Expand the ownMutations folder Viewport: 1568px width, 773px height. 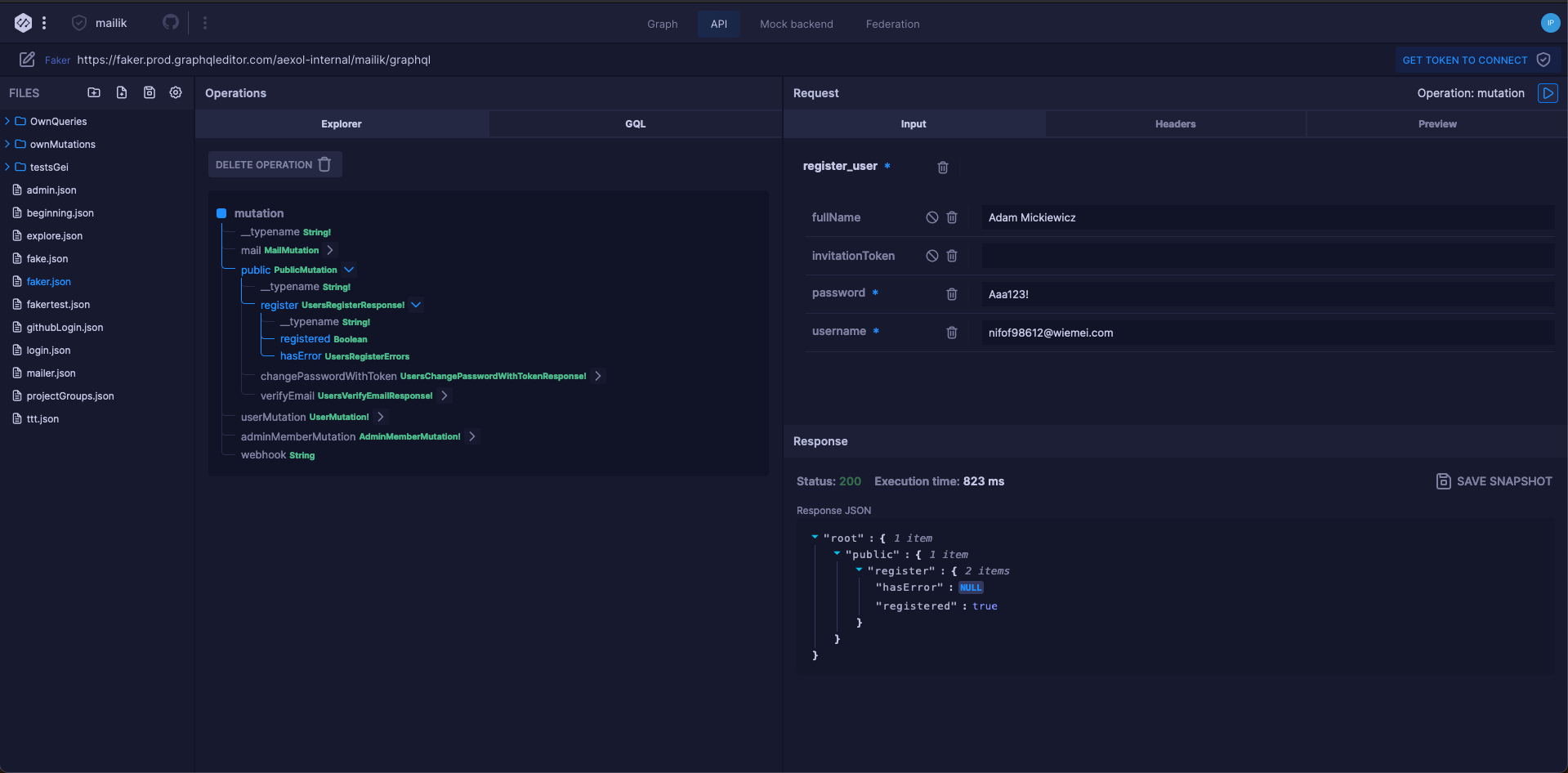click(x=7, y=144)
